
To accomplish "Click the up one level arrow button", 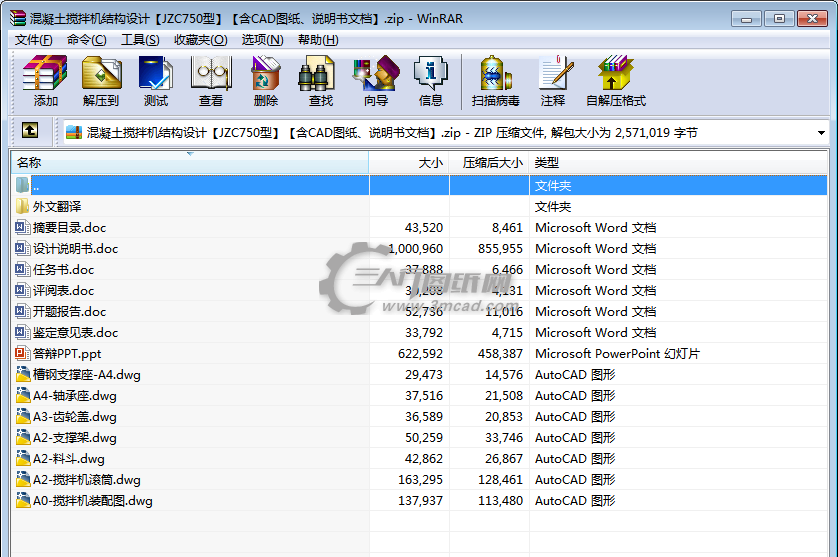I will pos(30,130).
